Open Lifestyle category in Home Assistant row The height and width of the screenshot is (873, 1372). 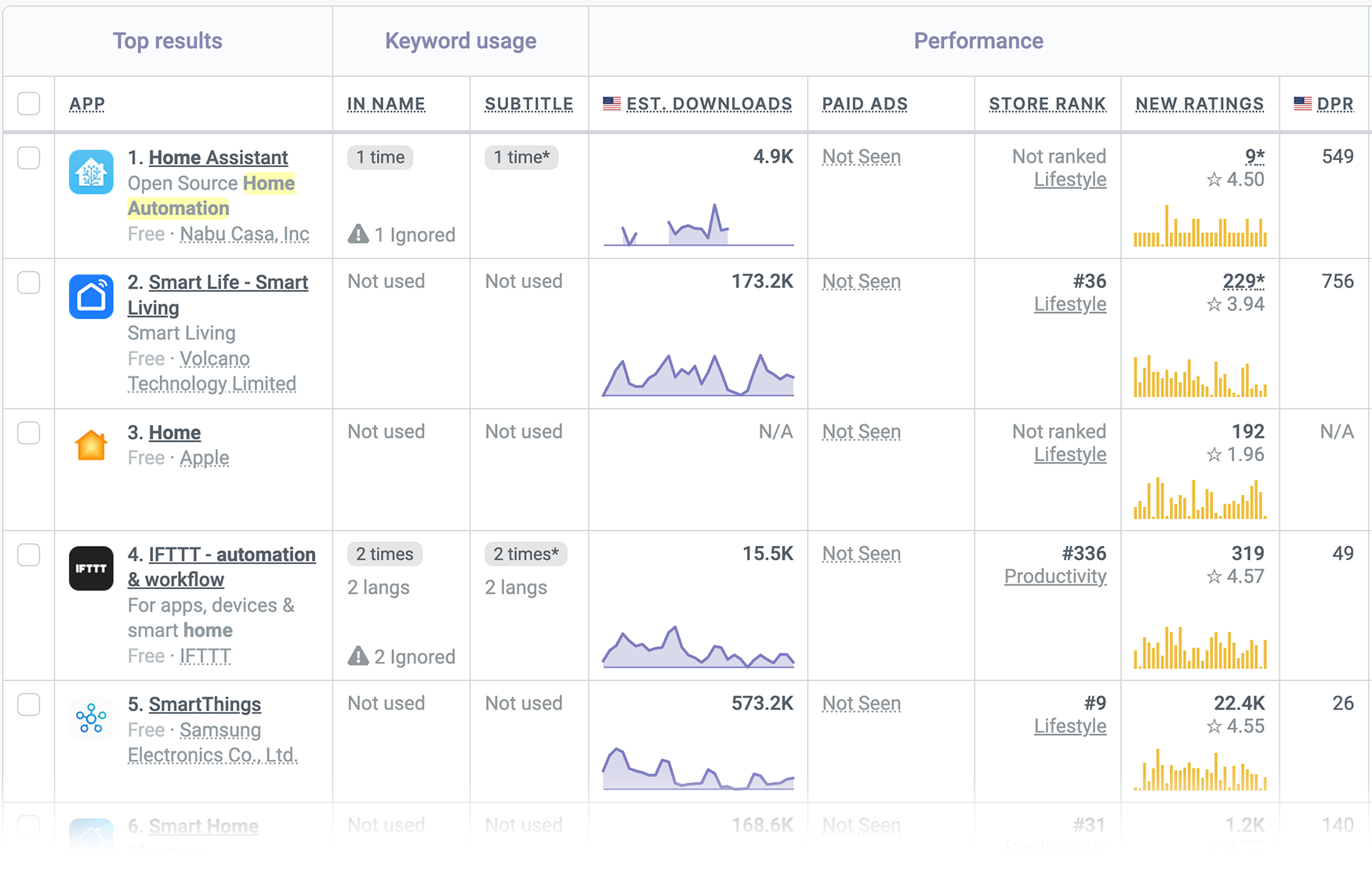[x=1070, y=180]
